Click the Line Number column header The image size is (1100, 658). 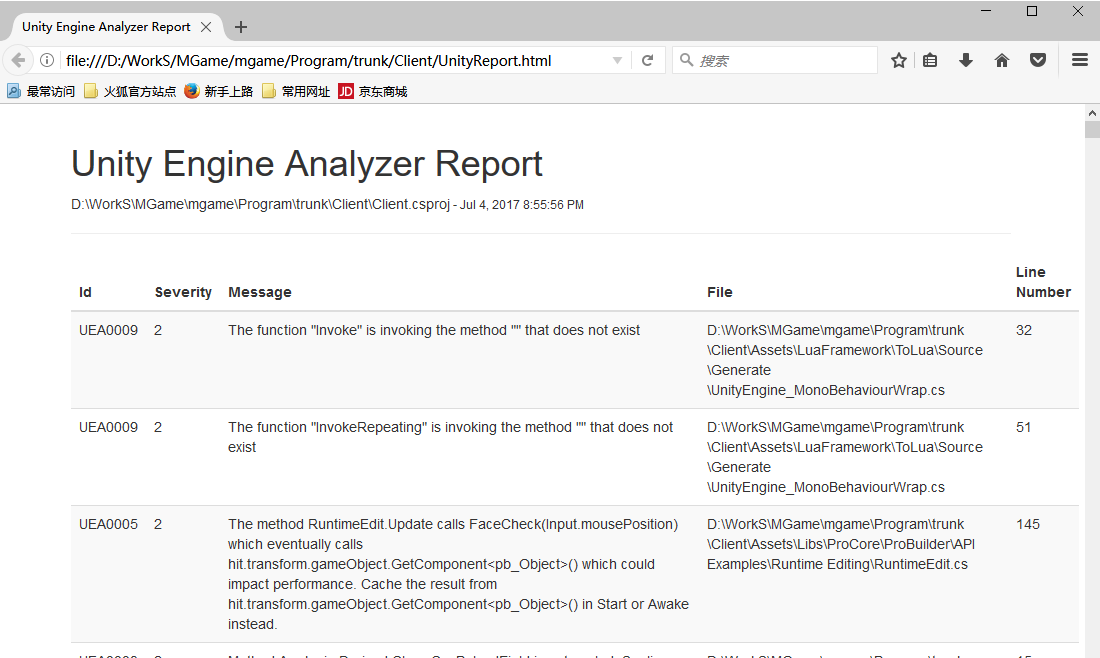coord(1043,282)
